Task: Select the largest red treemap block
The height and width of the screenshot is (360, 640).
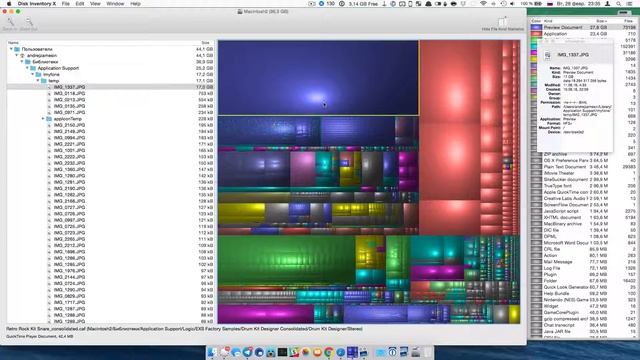Action: pos(450,82)
